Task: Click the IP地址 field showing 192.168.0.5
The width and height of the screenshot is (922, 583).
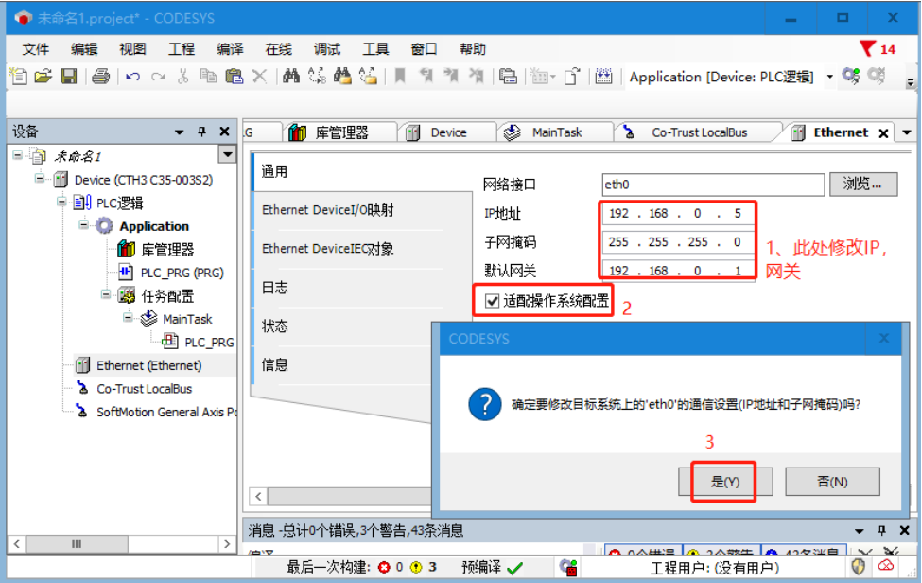Action: [x=678, y=214]
